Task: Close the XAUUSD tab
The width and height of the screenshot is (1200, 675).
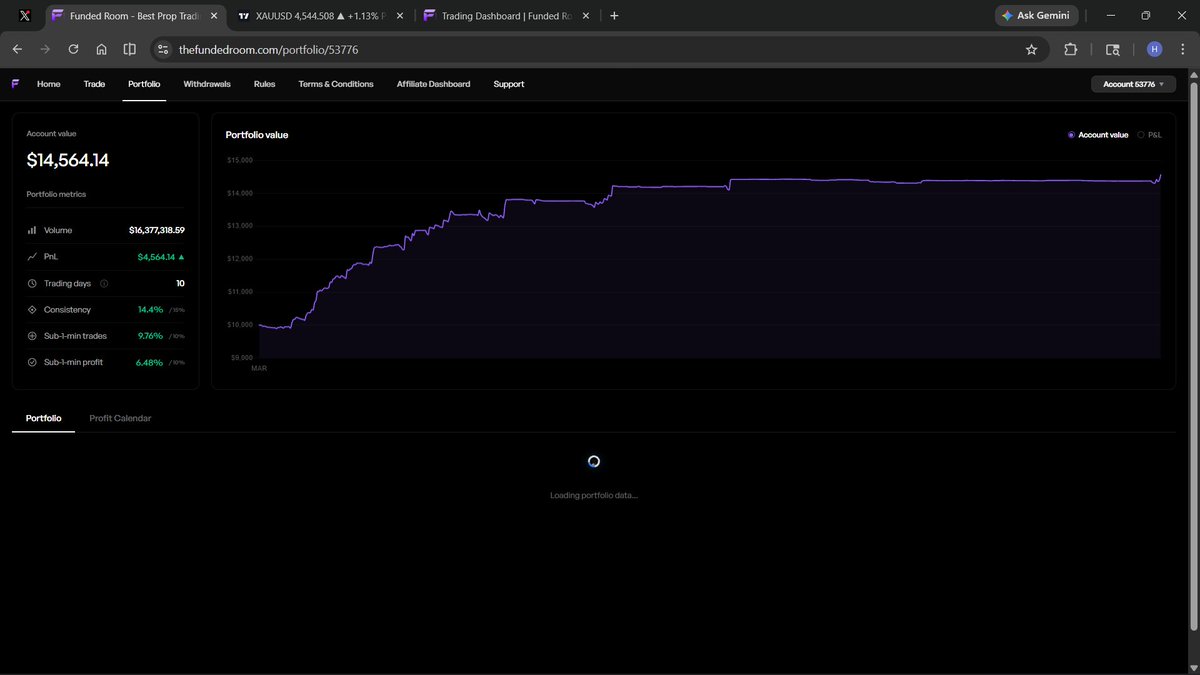Action: (x=400, y=16)
